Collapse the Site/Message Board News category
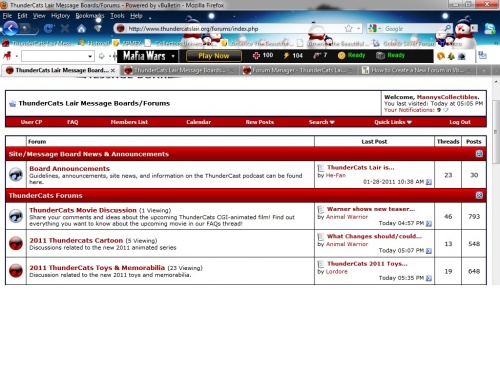The width and height of the screenshot is (500, 375). pos(479,154)
